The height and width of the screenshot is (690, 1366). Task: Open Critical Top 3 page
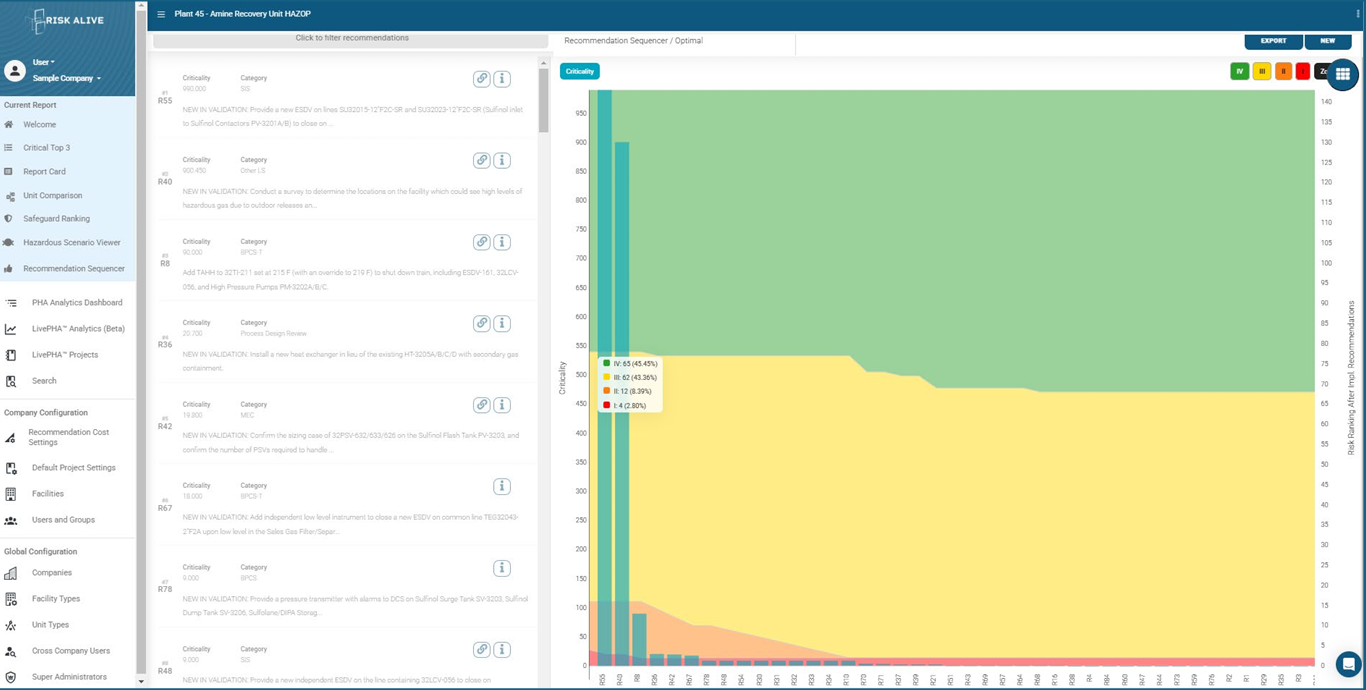click(x=47, y=148)
